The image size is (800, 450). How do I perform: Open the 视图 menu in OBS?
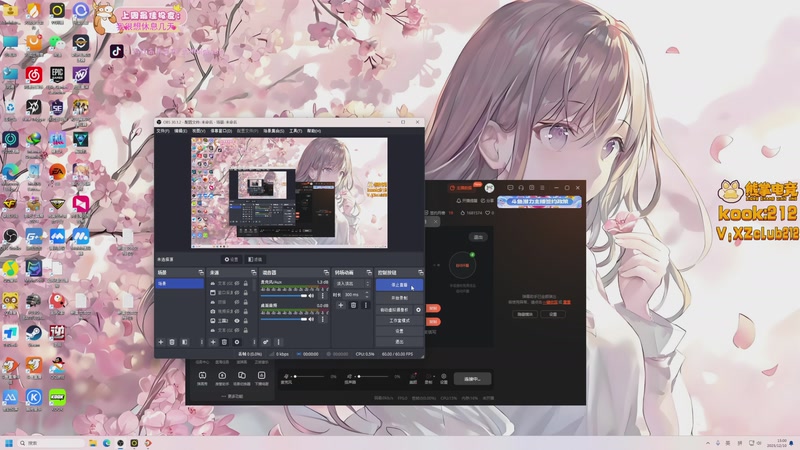coord(198,131)
